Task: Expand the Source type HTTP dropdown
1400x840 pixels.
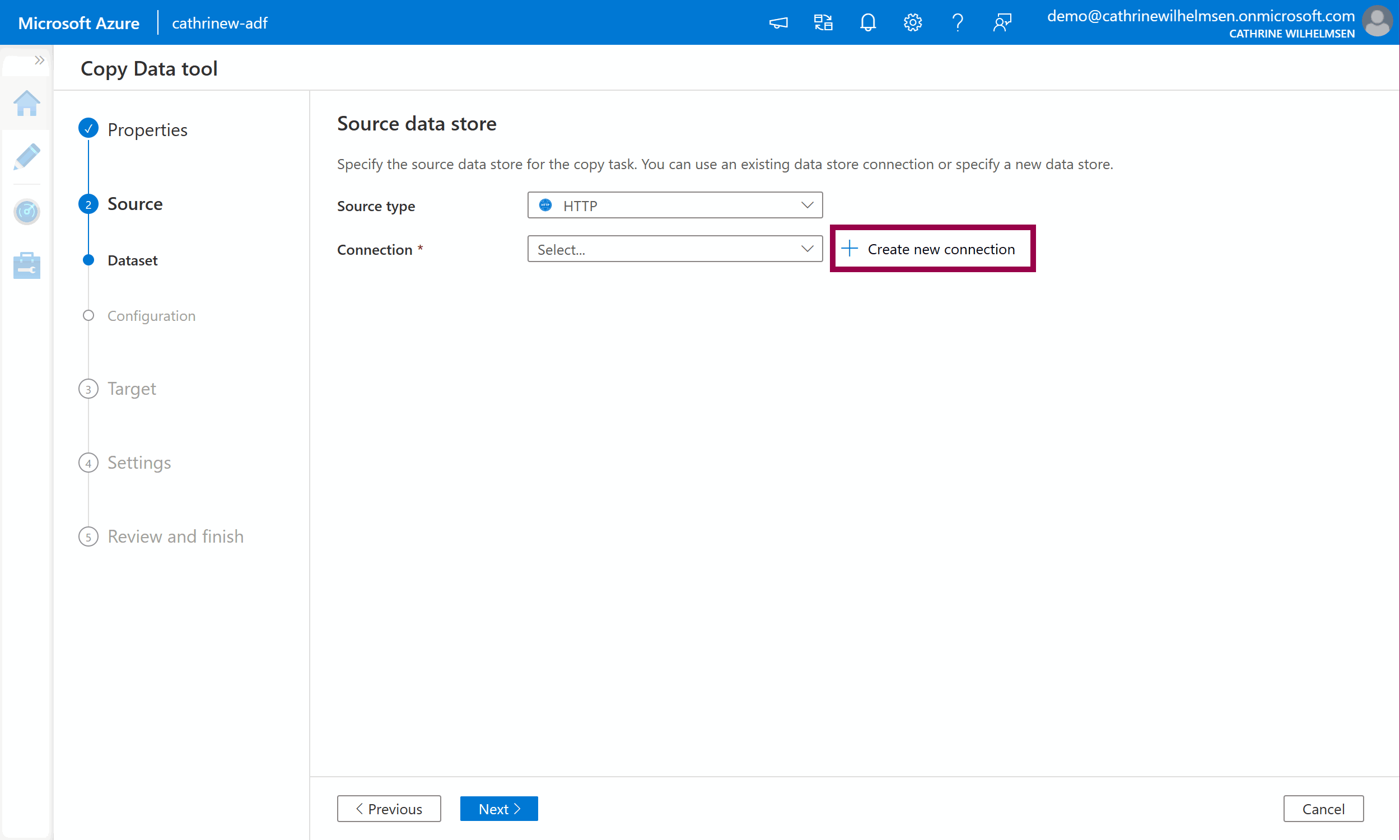Action: tap(675, 206)
